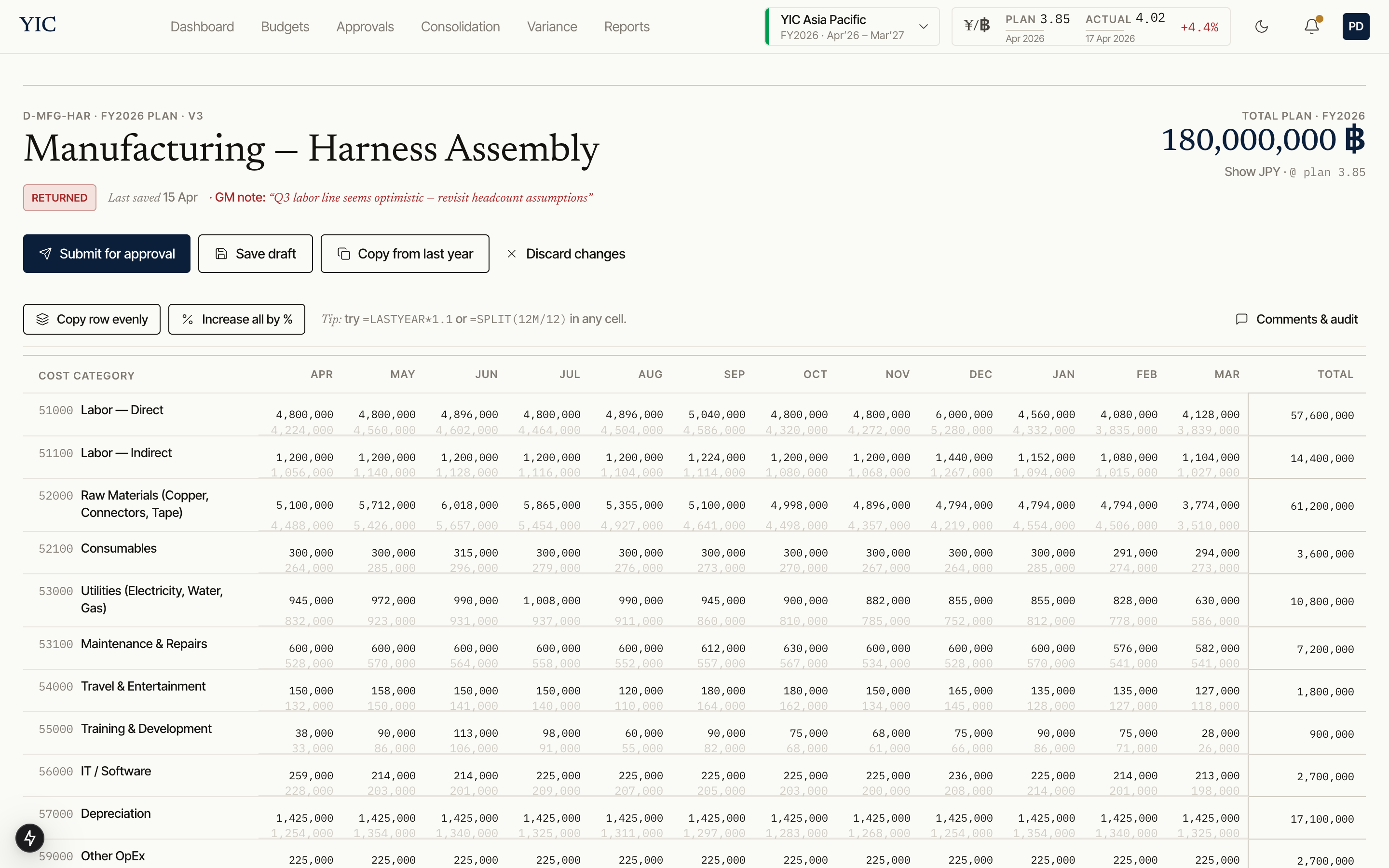Go to the Variance tab
The width and height of the screenshot is (1389, 868).
pyautogui.click(x=552, y=27)
